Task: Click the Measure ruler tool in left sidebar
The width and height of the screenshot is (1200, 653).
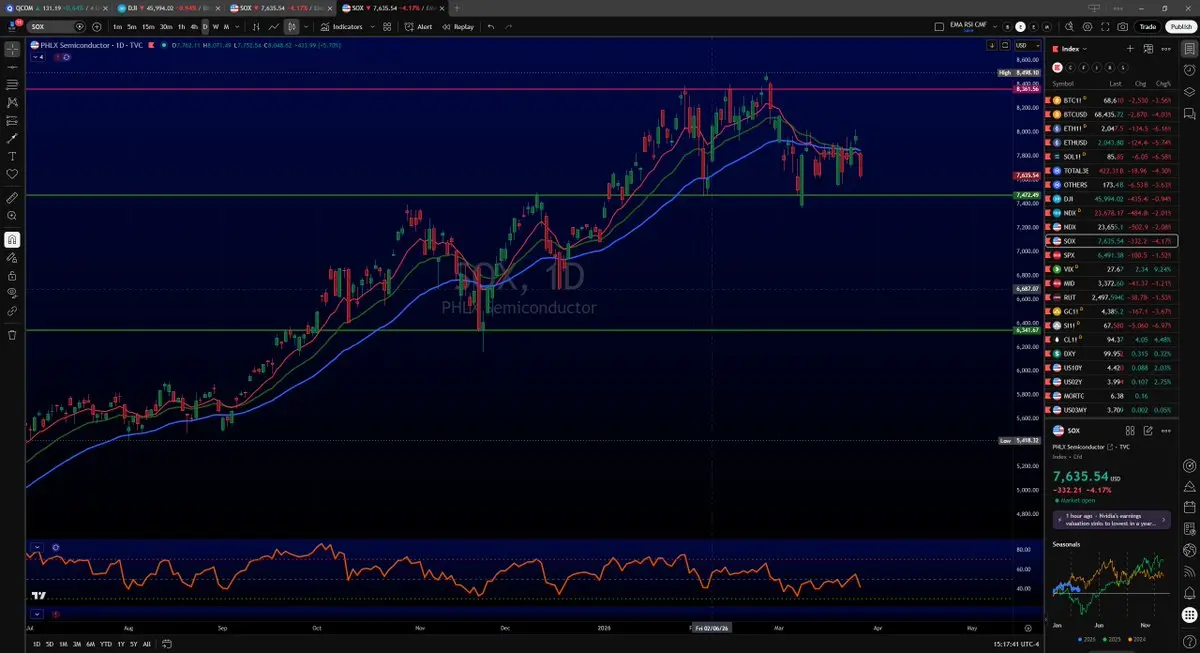Action: pyautogui.click(x=12, y=197)
